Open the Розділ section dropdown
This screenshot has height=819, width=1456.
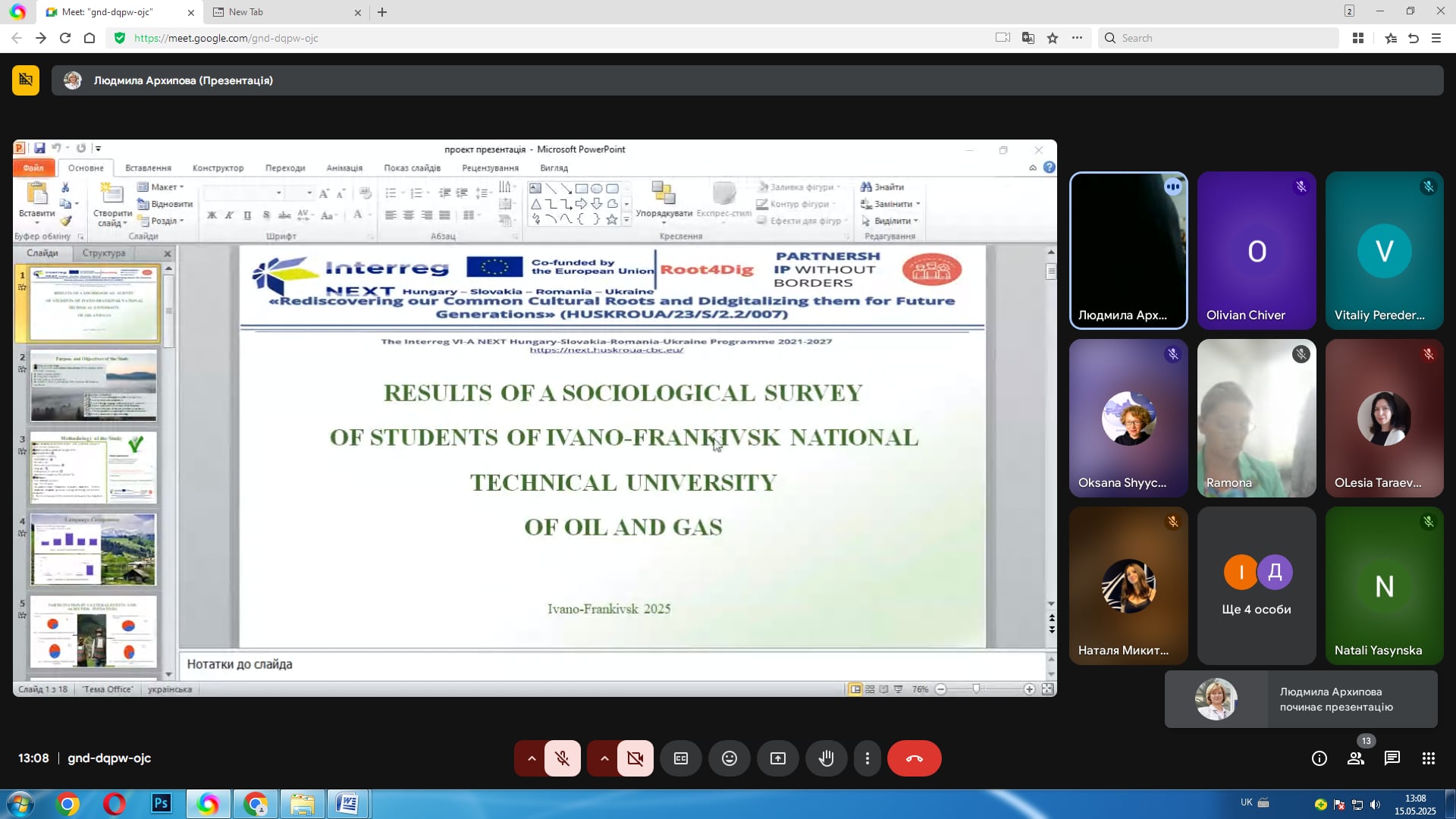click(x=161, y=221)
